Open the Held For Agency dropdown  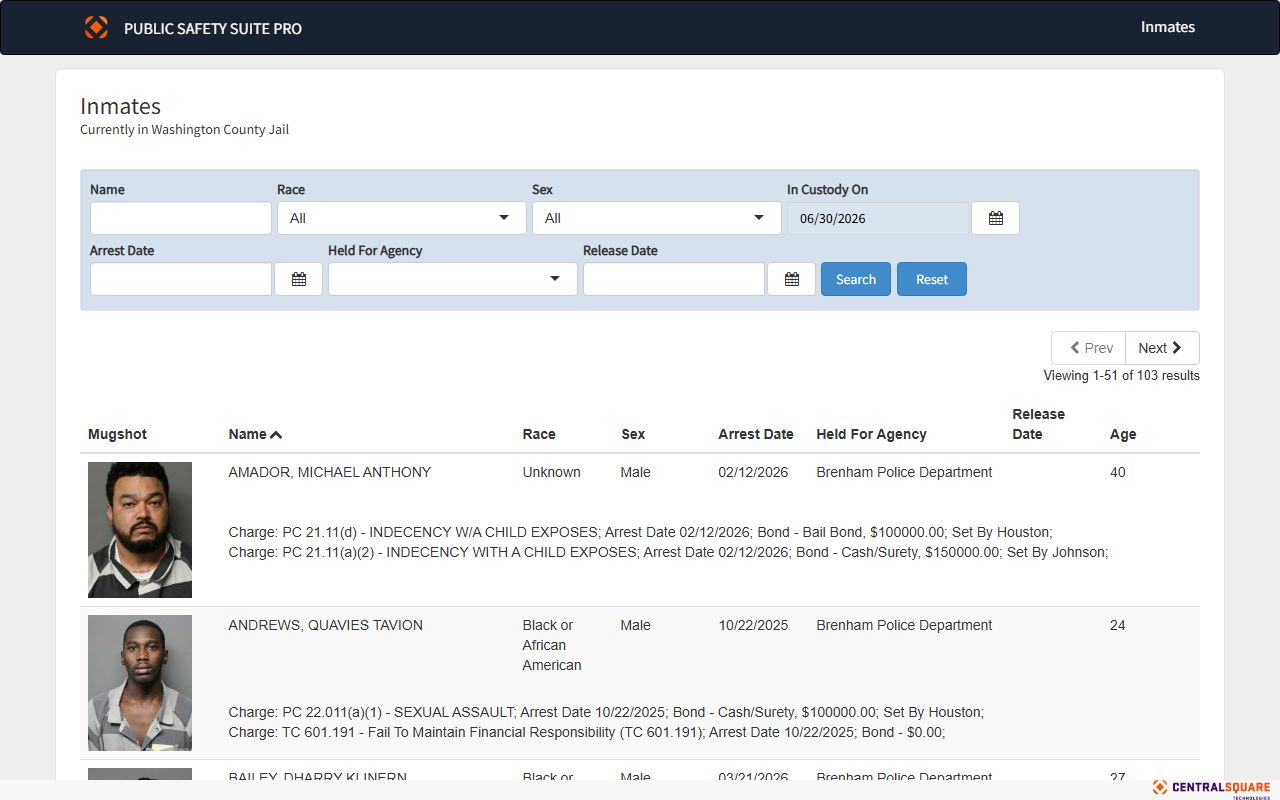pyautogui.click(x=453, y=279)
